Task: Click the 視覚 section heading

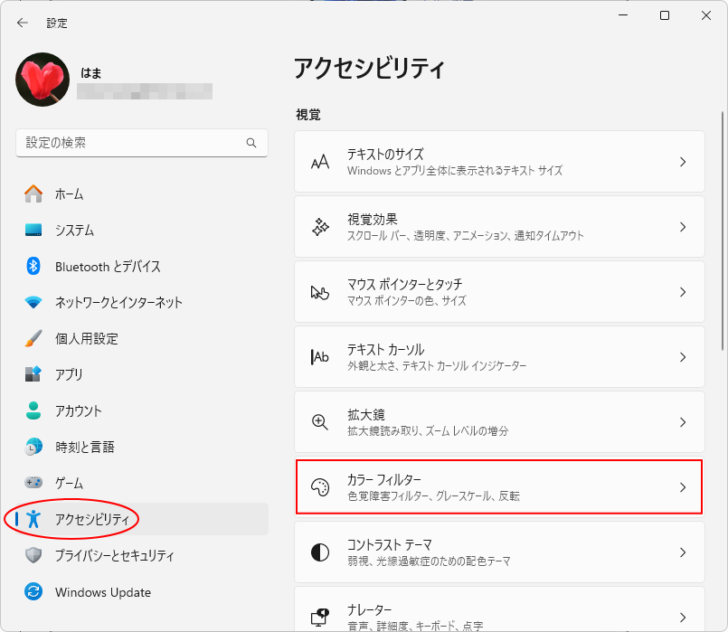Action: pyautogui.click(x=308, y=115)
